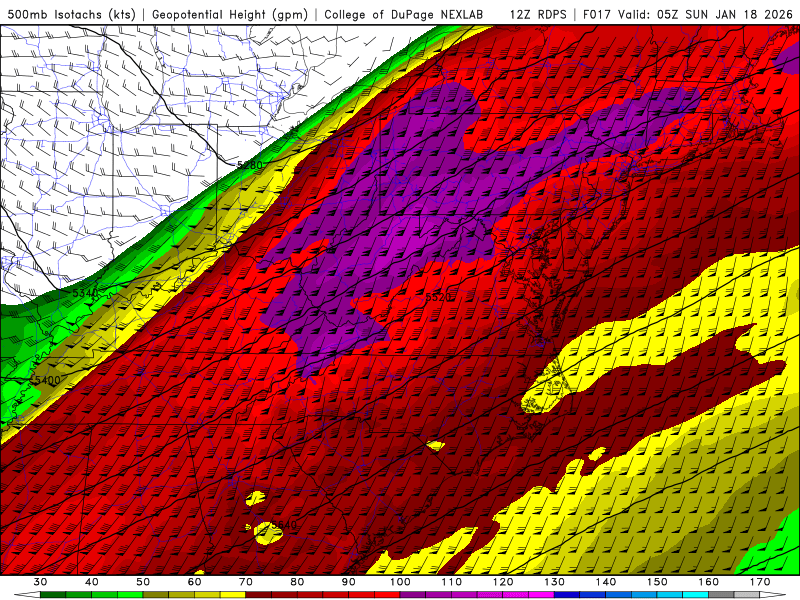Click the 70 value on the color scale
The height and width of the screenshot is (600, 800).
click(246, 582)
